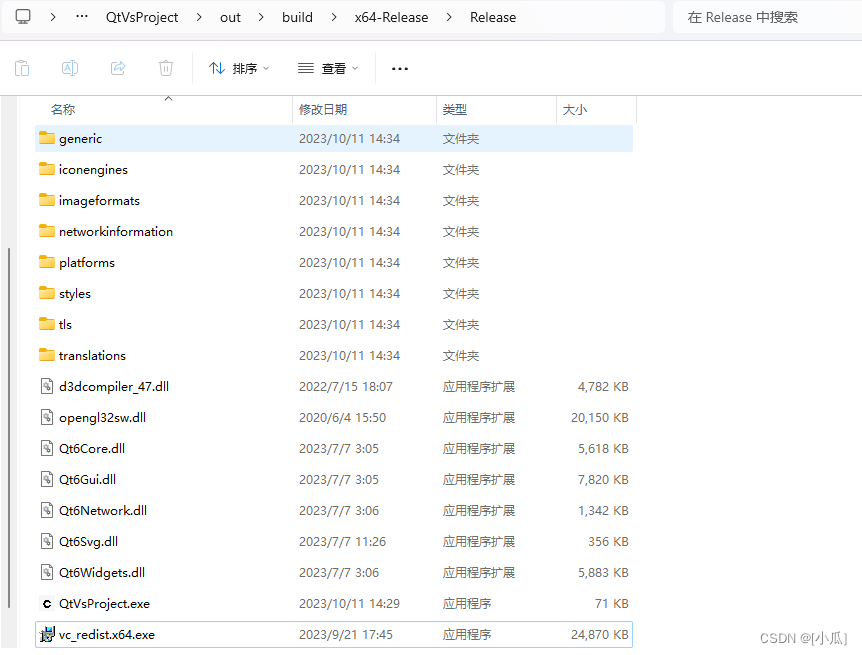Image resolution: width=862 pixels, height=655 pixels.
Task: Select the file name QtVsProject.exe
Action: pyautogui.click(x=104, y=604)
